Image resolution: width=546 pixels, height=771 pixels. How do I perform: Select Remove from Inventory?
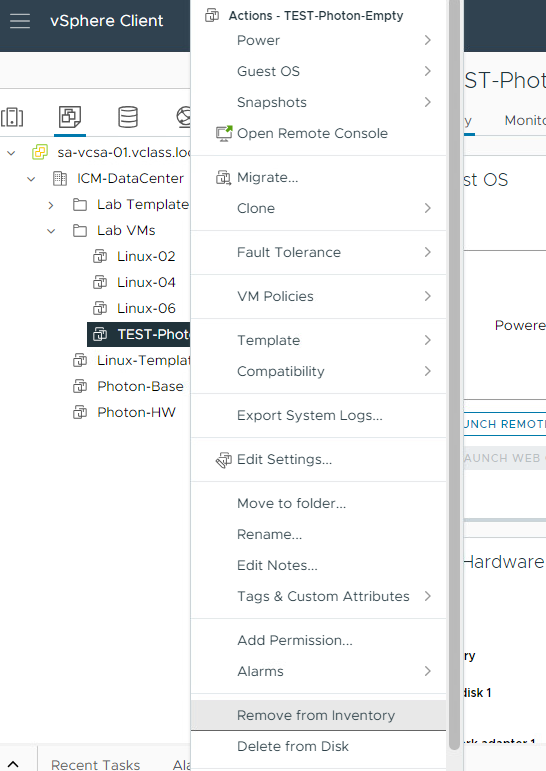point(318,715)
